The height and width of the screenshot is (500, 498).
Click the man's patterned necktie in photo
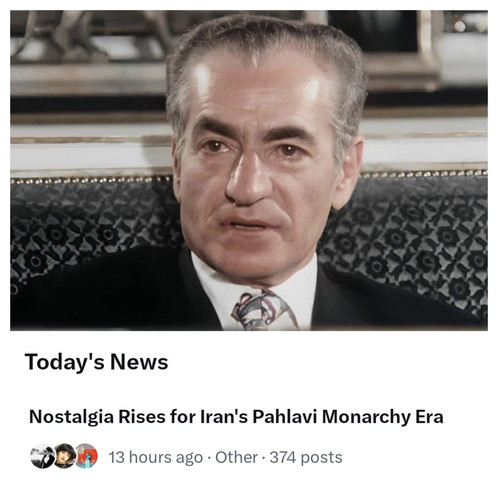pos(262,310)
